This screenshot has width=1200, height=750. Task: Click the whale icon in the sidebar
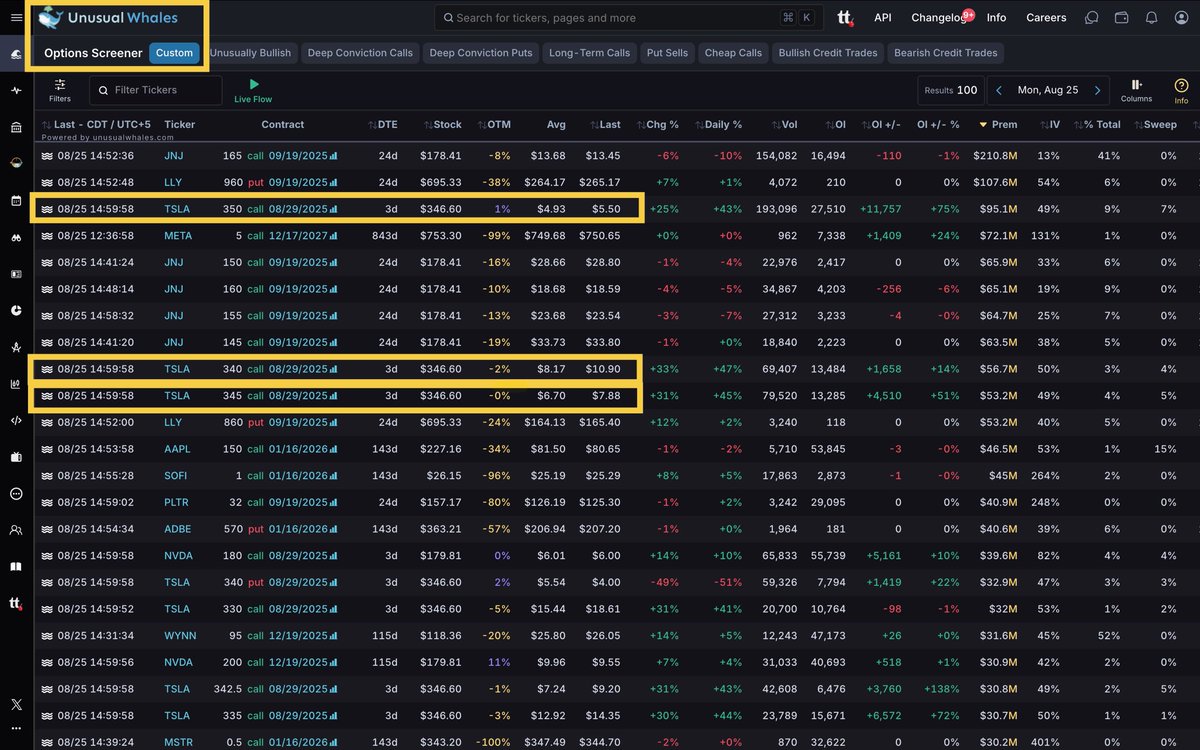(16, 54)
